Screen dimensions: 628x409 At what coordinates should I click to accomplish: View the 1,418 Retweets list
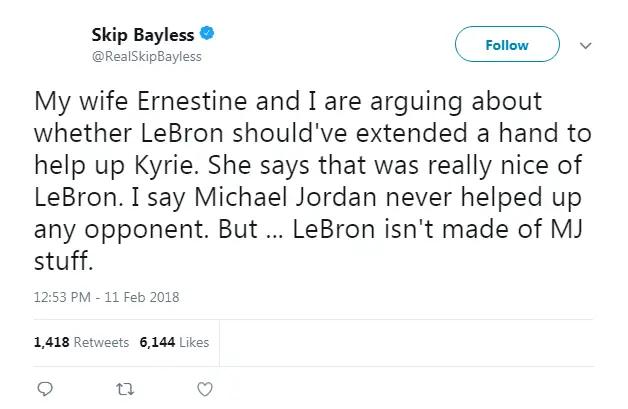[81, 342]
